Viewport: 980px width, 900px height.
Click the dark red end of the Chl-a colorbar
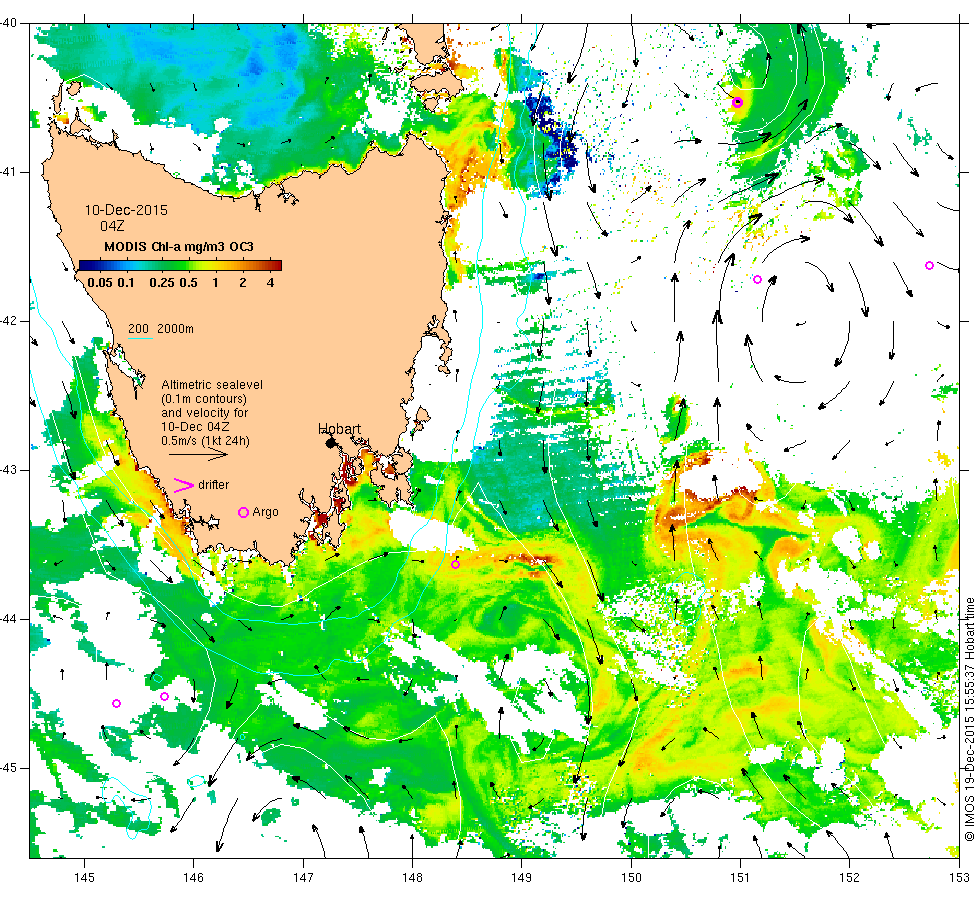(277, 265)
